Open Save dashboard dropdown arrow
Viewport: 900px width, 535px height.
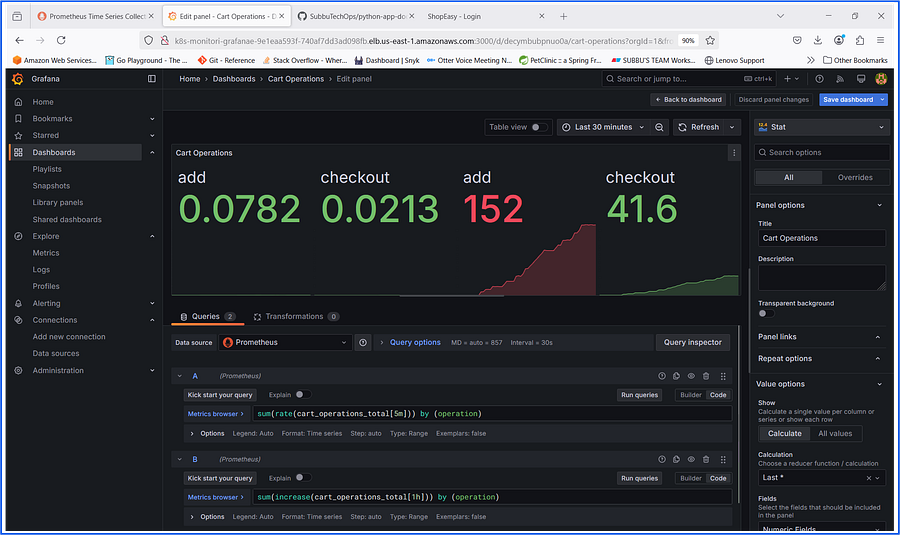[x=883, y=100]
